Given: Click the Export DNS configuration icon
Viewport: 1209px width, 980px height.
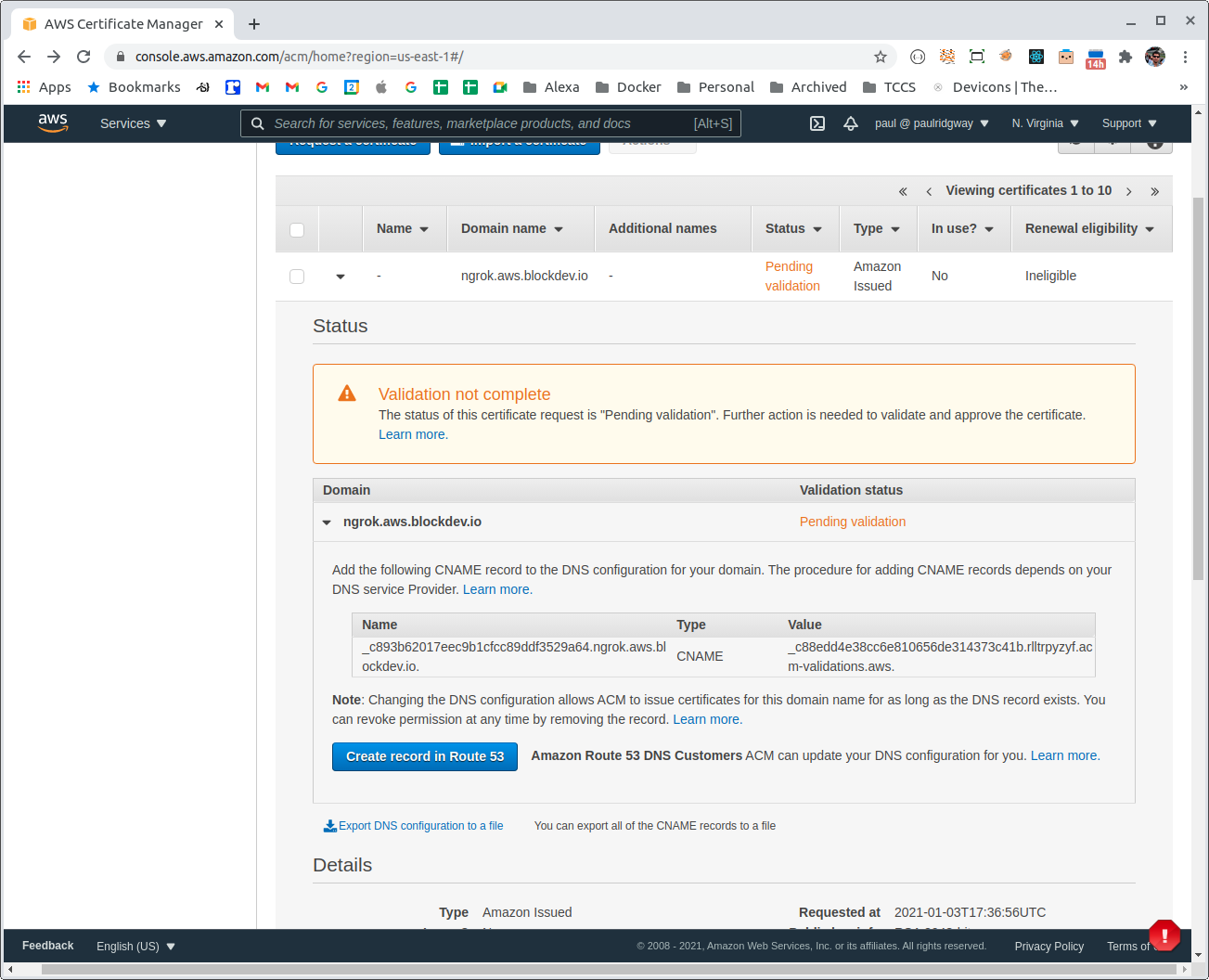Looking at the screenshot, I should 329,825.
